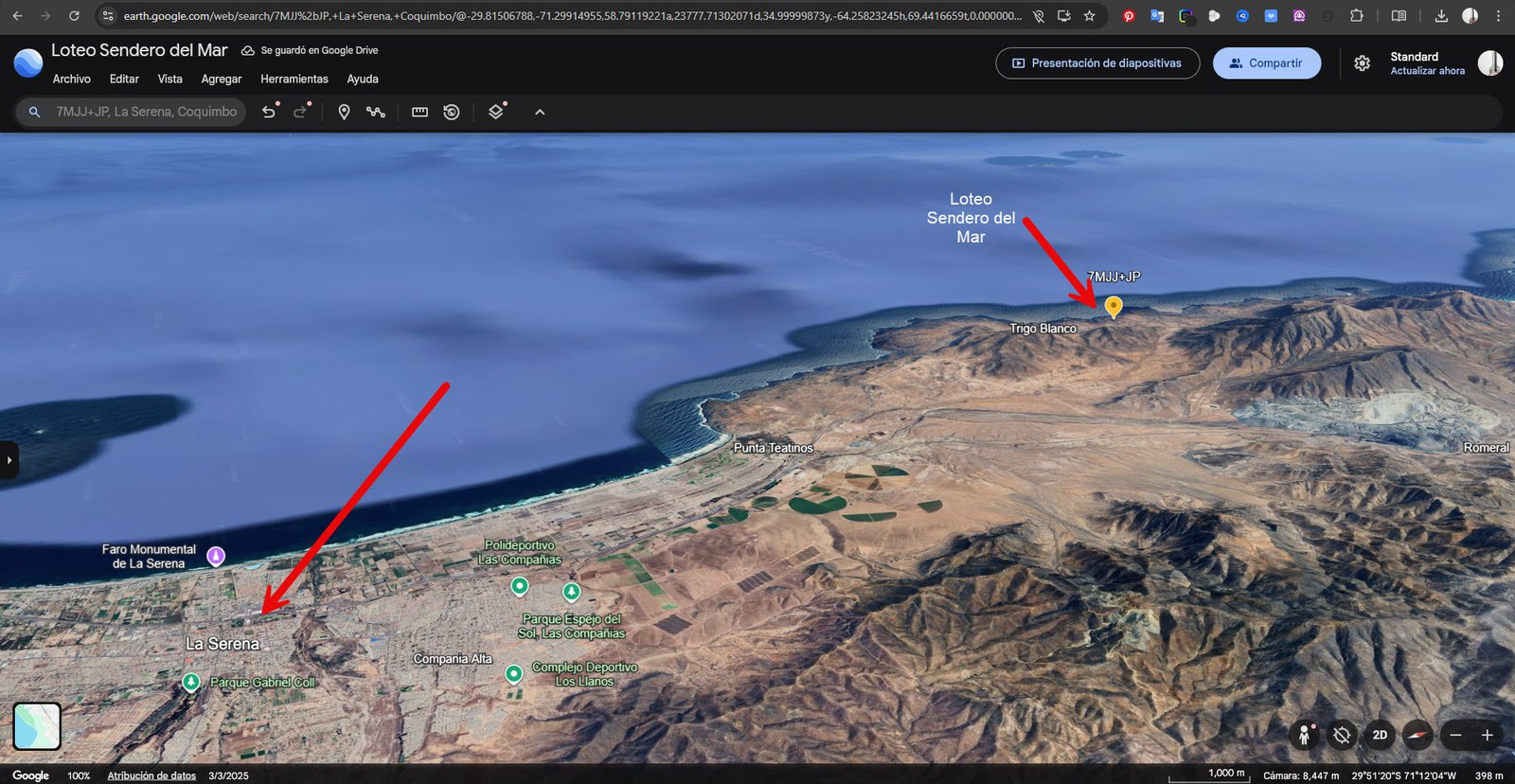The width and height of the screenshot is (1515, 784).
Task: Click the map style thumbnail
Action: coord(37,726)
